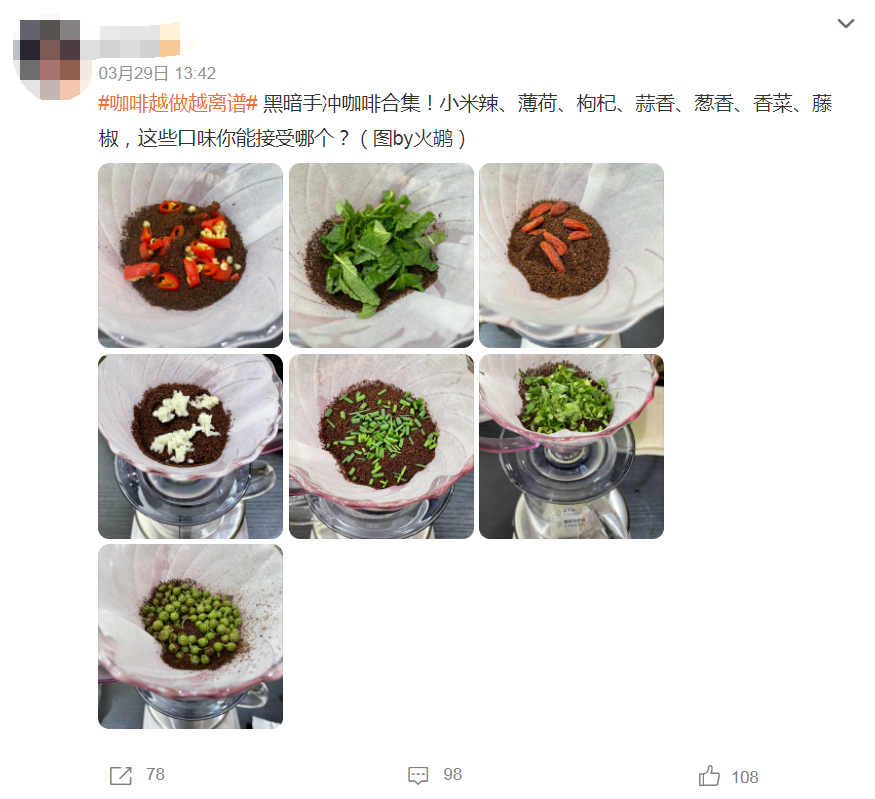View the red chili coffee photo
This screenshot has height=799, width=875.
click(190, 256)
